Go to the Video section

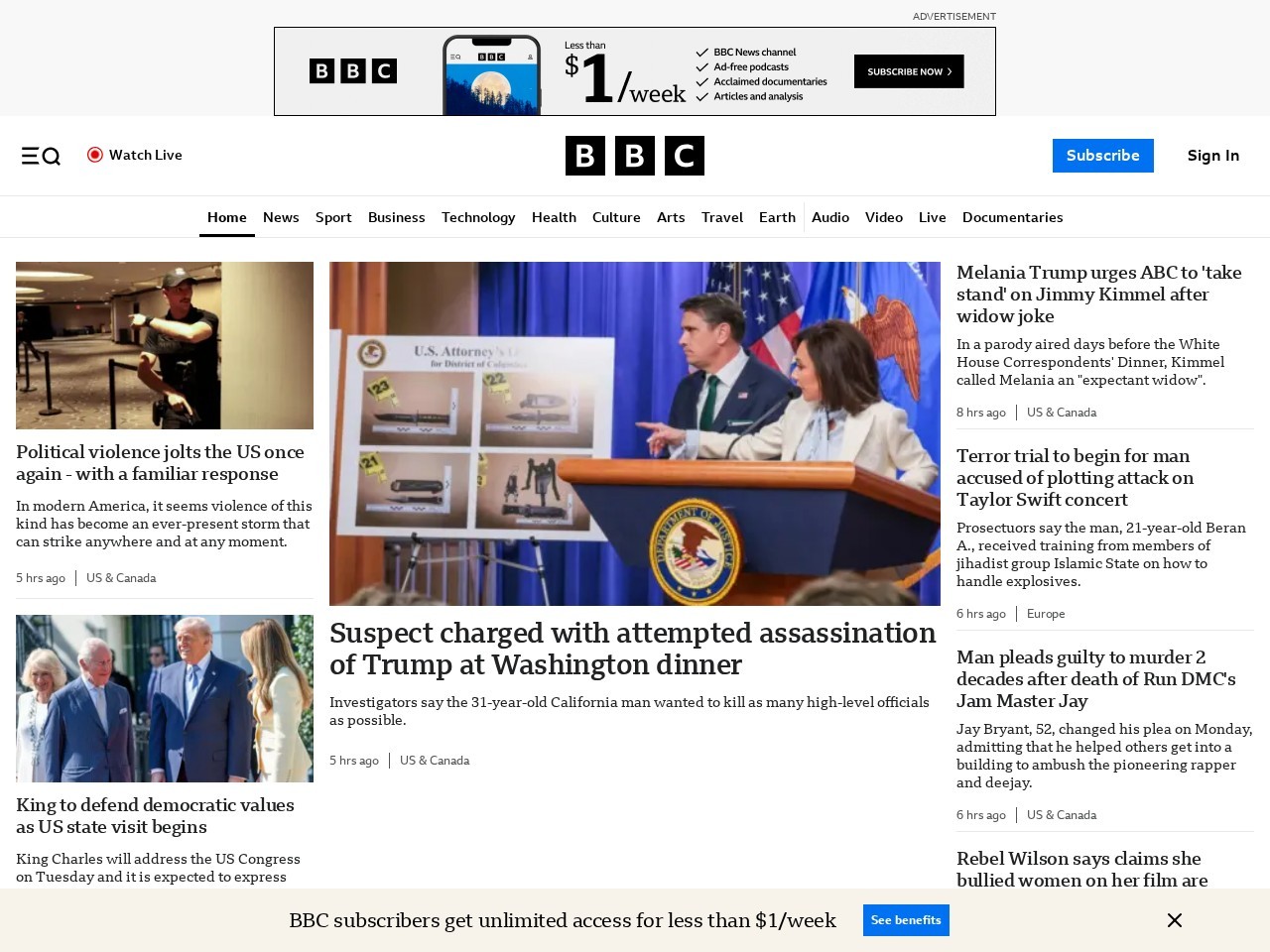pyautogui.click(x=884, y=217)
